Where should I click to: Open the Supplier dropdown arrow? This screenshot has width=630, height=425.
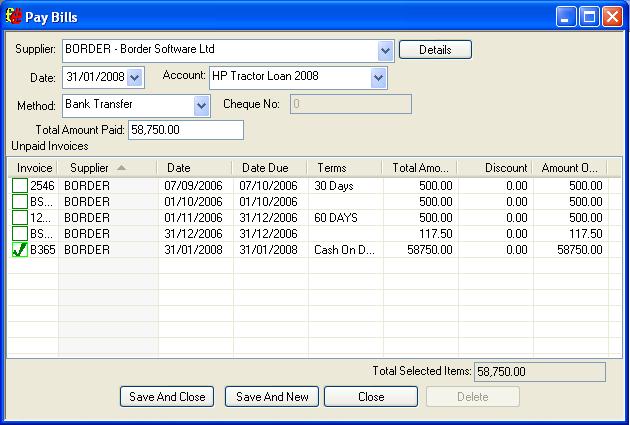385,51
